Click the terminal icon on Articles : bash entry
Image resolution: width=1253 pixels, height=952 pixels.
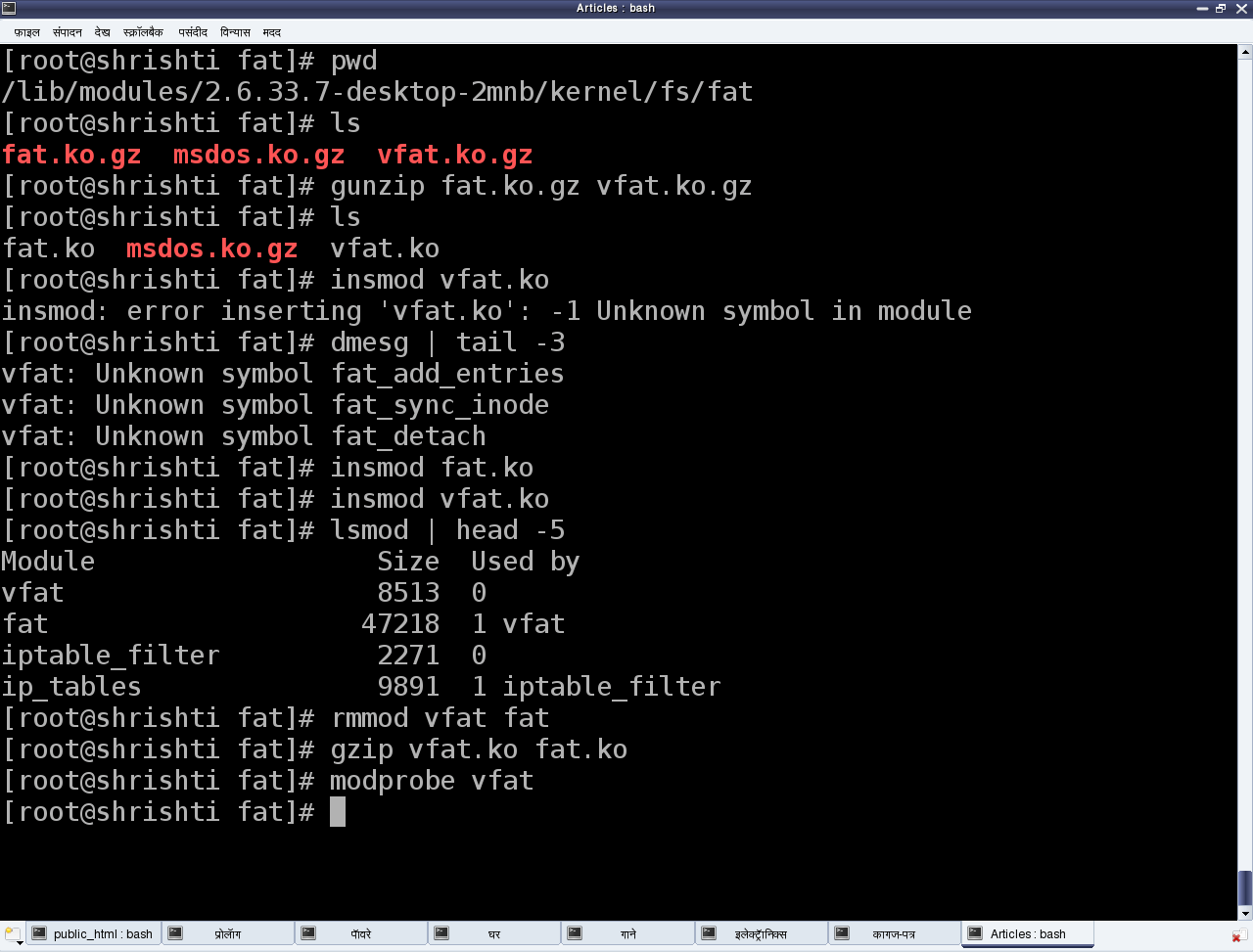[x=973, y=933]
